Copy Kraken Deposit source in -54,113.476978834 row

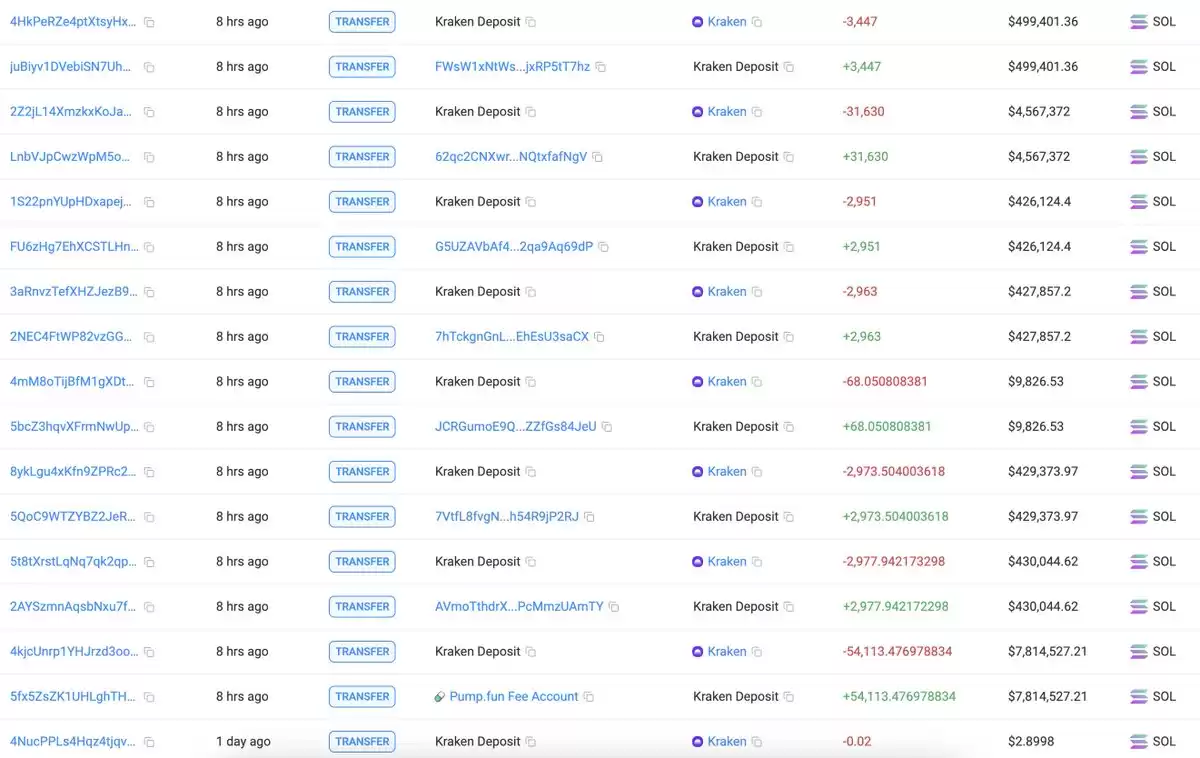click(531, 652)
